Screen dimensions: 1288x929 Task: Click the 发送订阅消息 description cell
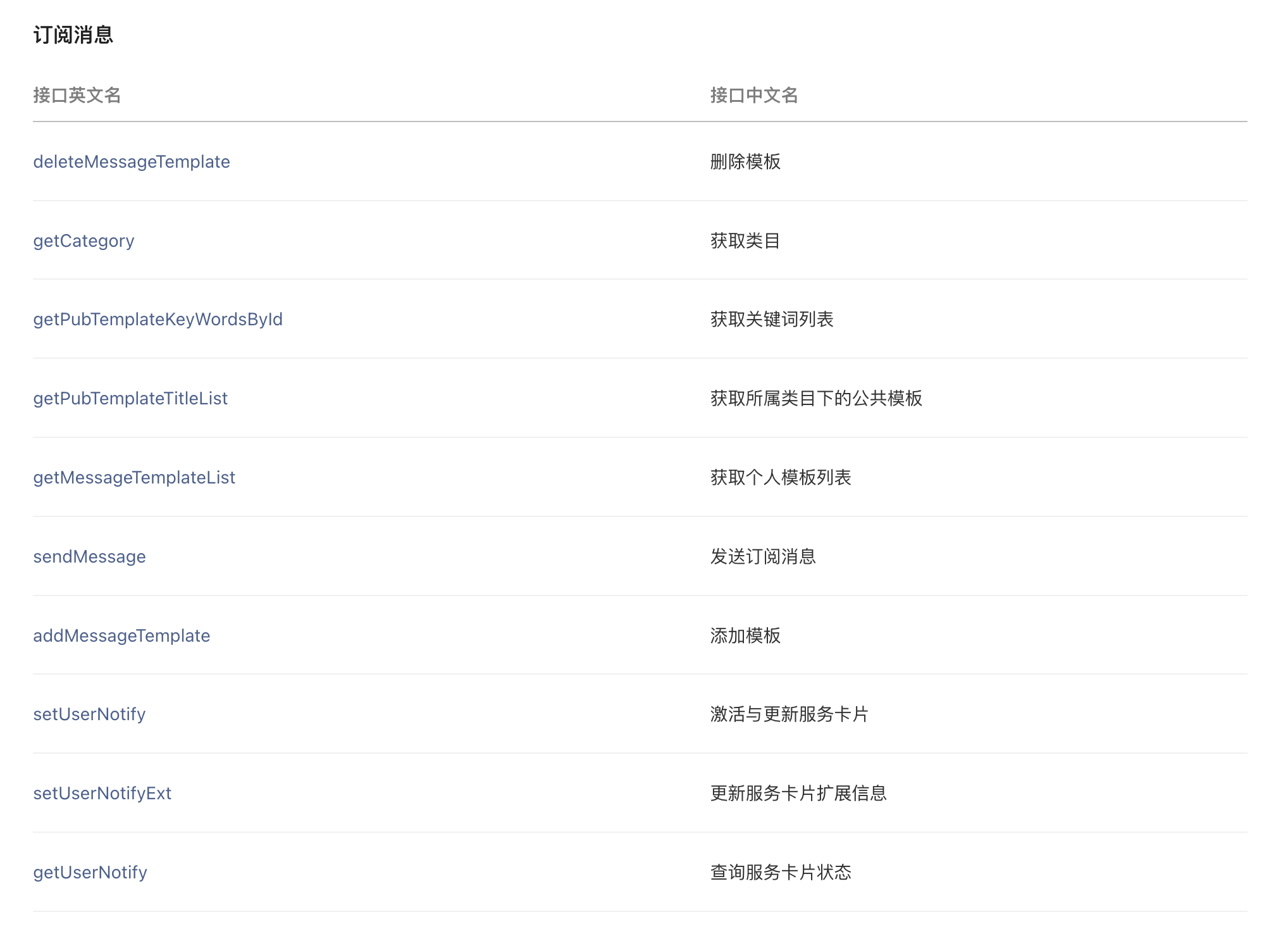coord(763,557)
